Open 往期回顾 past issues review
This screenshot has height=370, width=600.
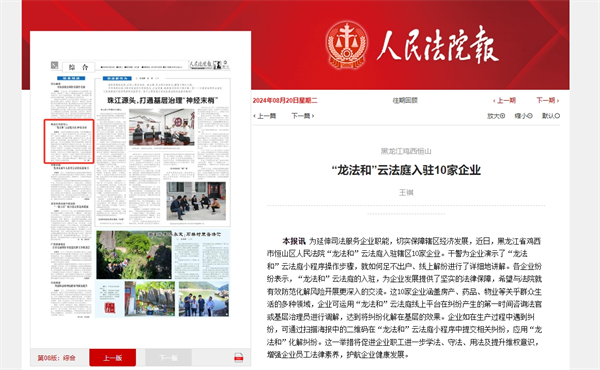pos(405,101)
